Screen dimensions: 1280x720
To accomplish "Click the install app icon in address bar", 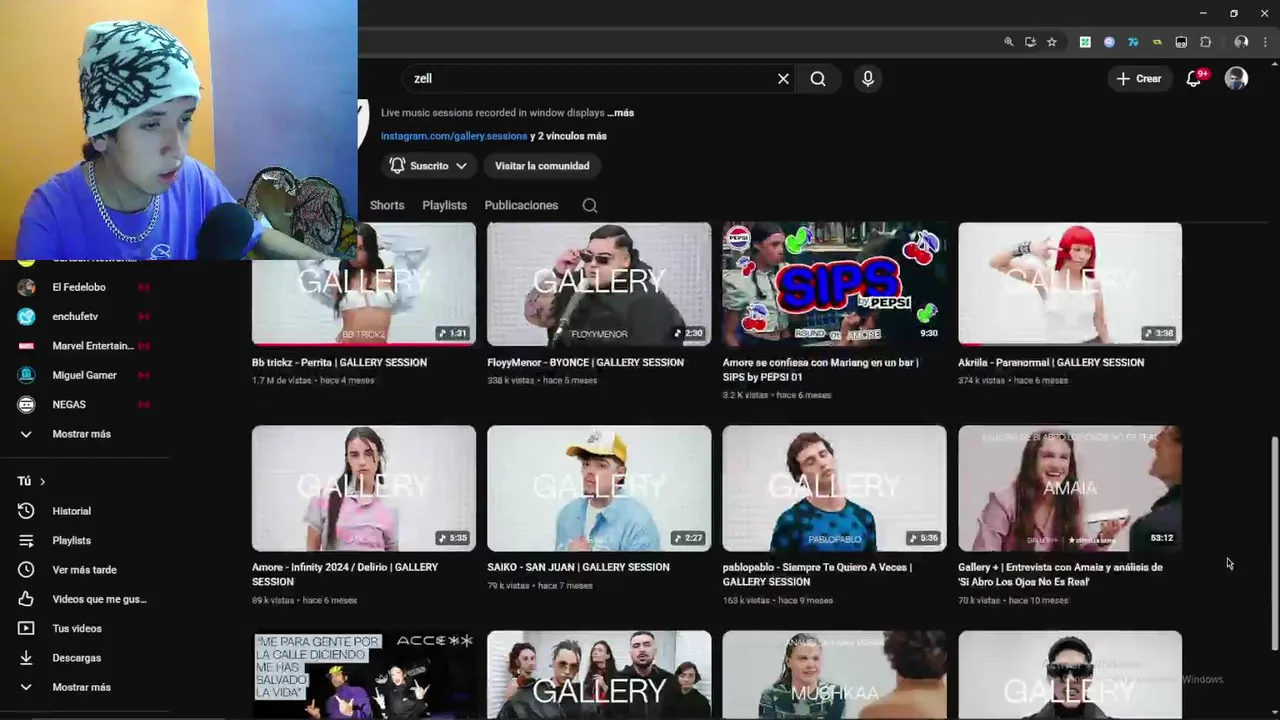I will [1030, 42].
